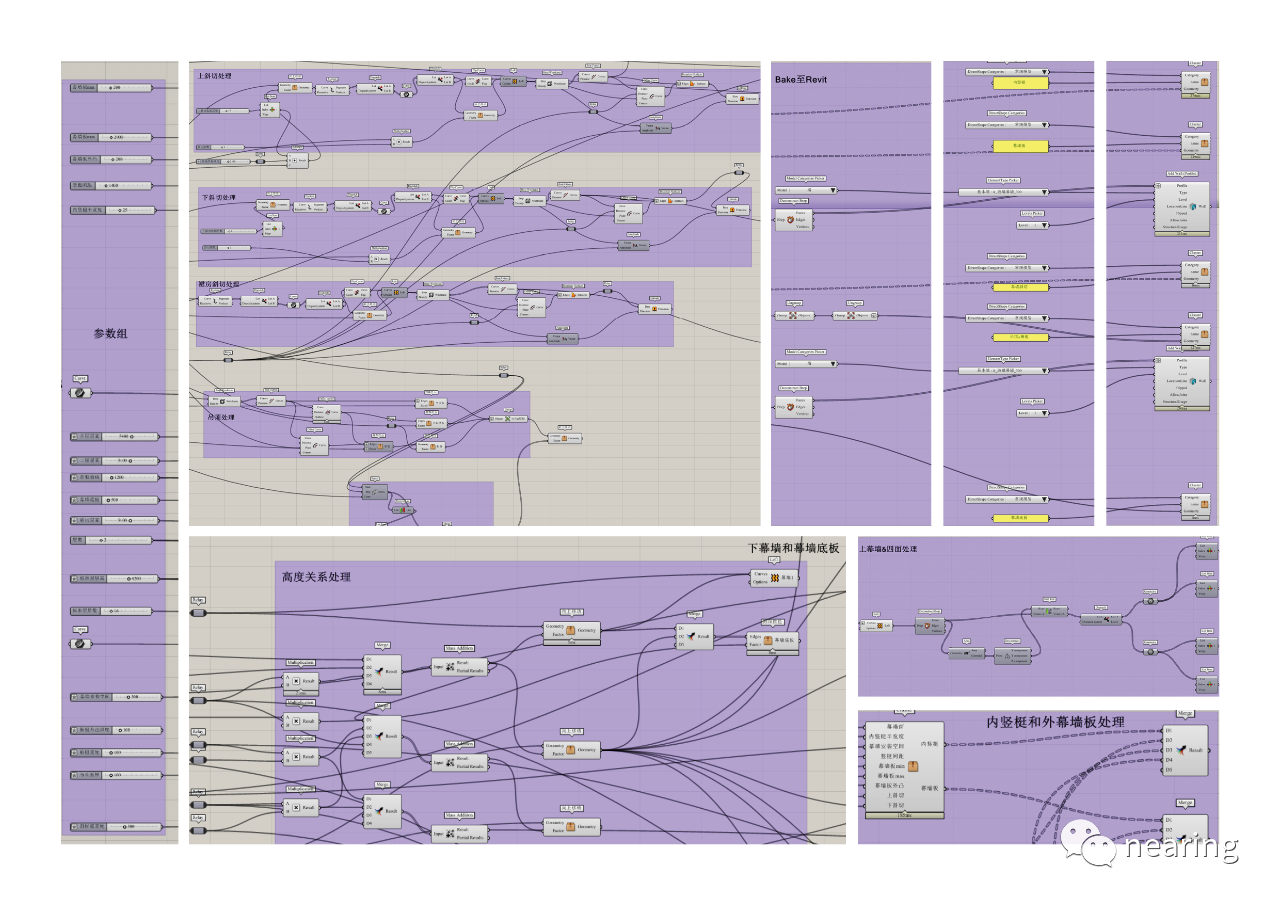Click the 高度关系处理 group title

tap(316, 577)
